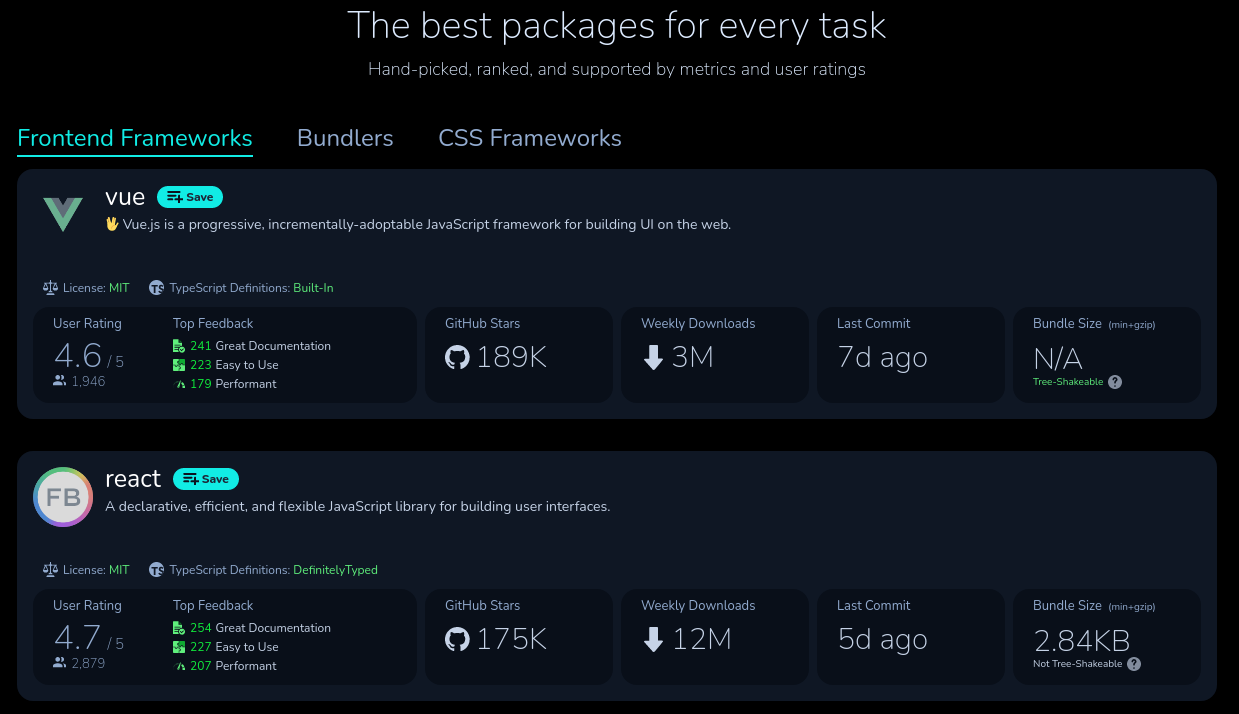This screenshot has height=714, width=1239.
Task: Click the help icon next to Tree-Shakeable
Action: pos(1114,381)
